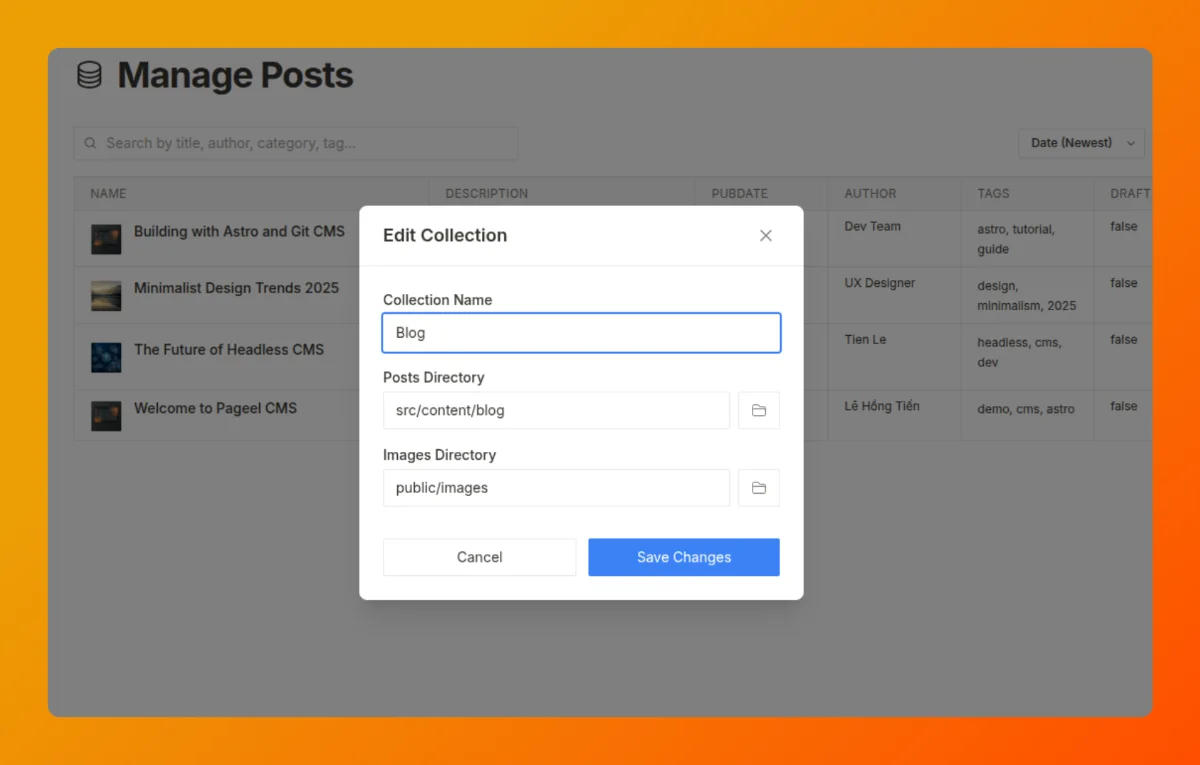Click the search posts input box
This screenshot has height=765, width=1200.
(x=295, y=143)
